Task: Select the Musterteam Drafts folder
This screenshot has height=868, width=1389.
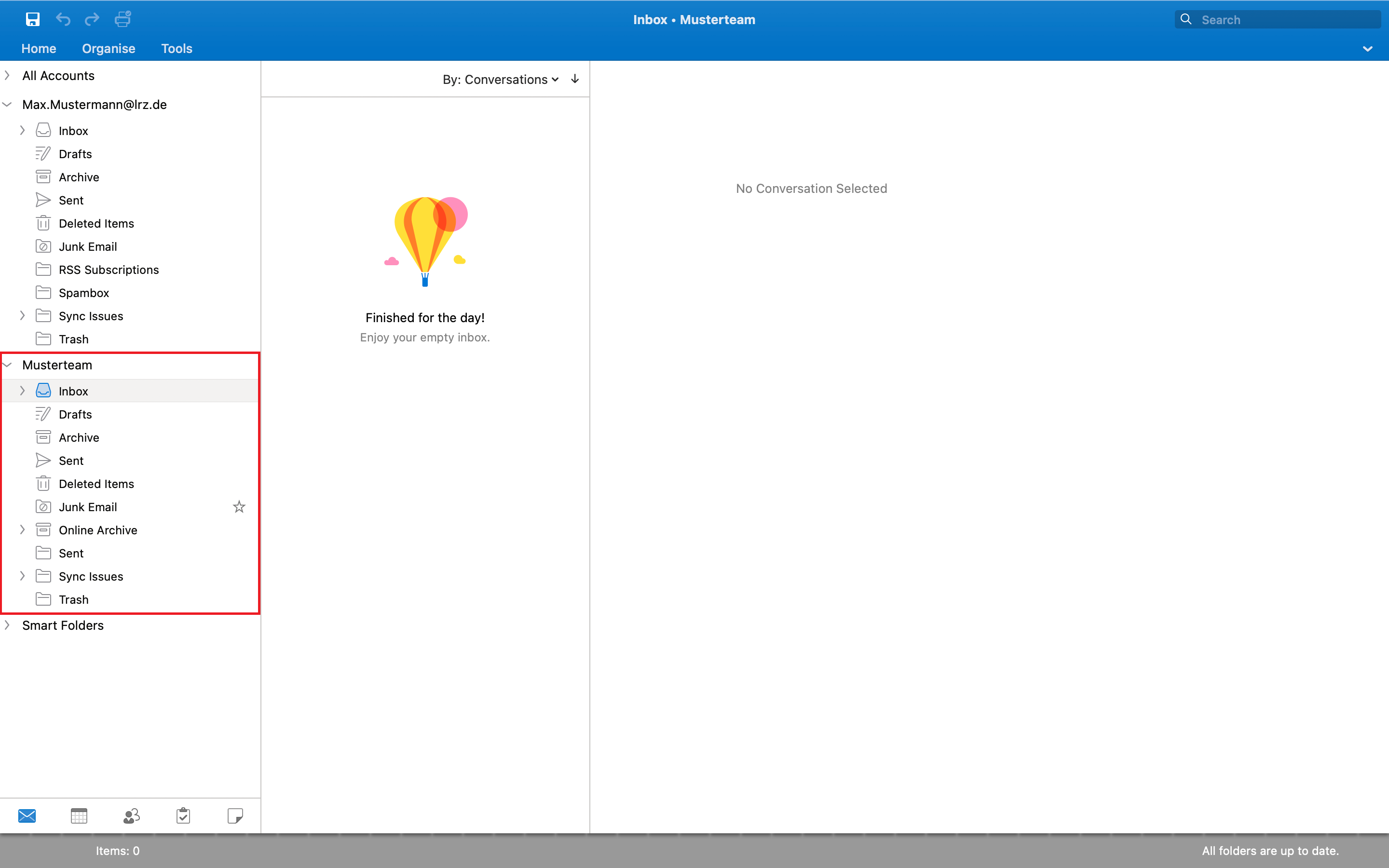Action: coord(76,414)
